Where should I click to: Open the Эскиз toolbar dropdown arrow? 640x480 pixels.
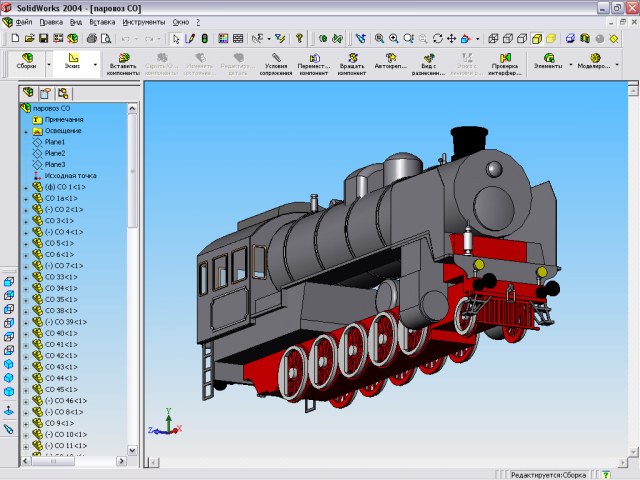96,65
